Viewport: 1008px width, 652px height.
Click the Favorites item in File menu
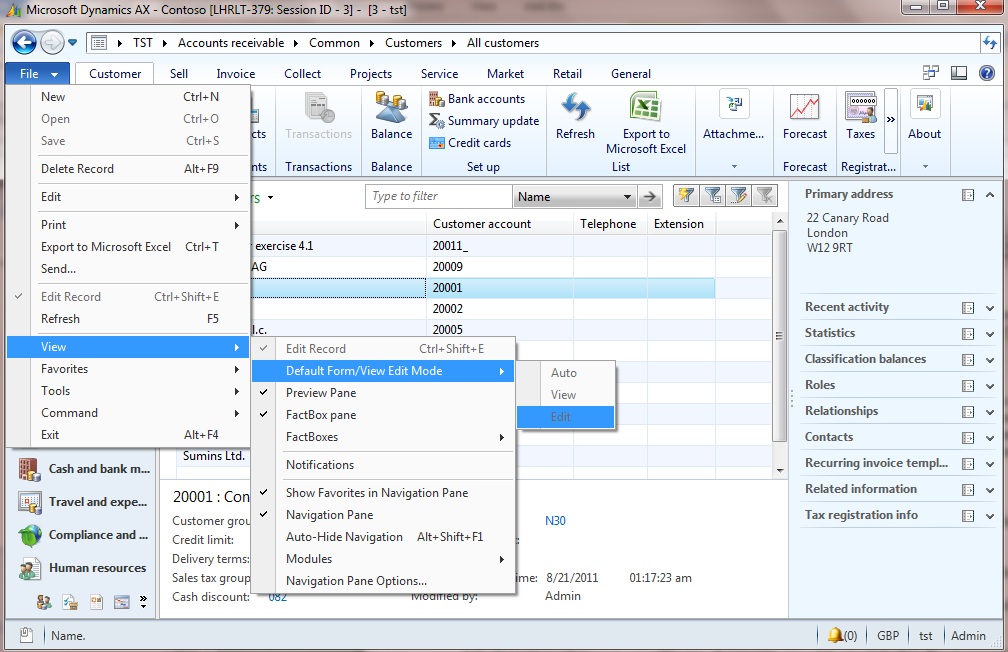pos(128,368)
